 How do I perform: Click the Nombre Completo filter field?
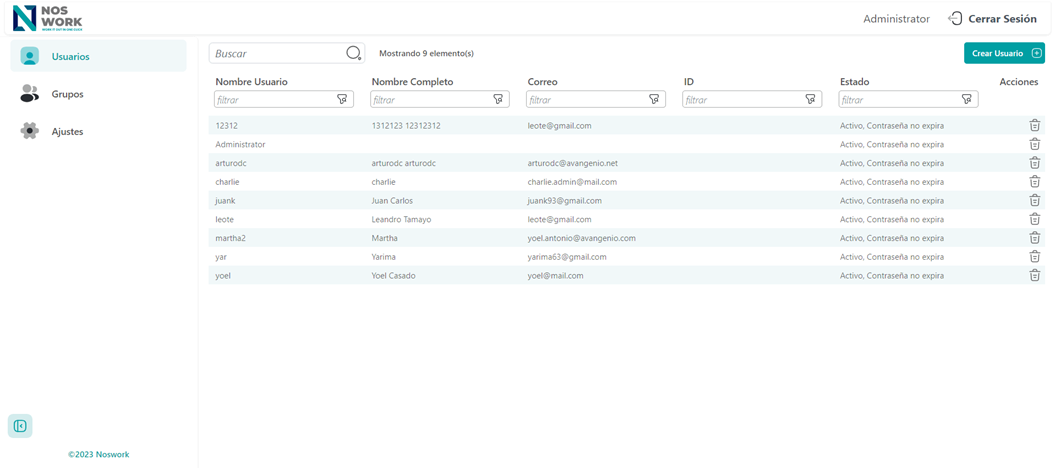point(439,100)
